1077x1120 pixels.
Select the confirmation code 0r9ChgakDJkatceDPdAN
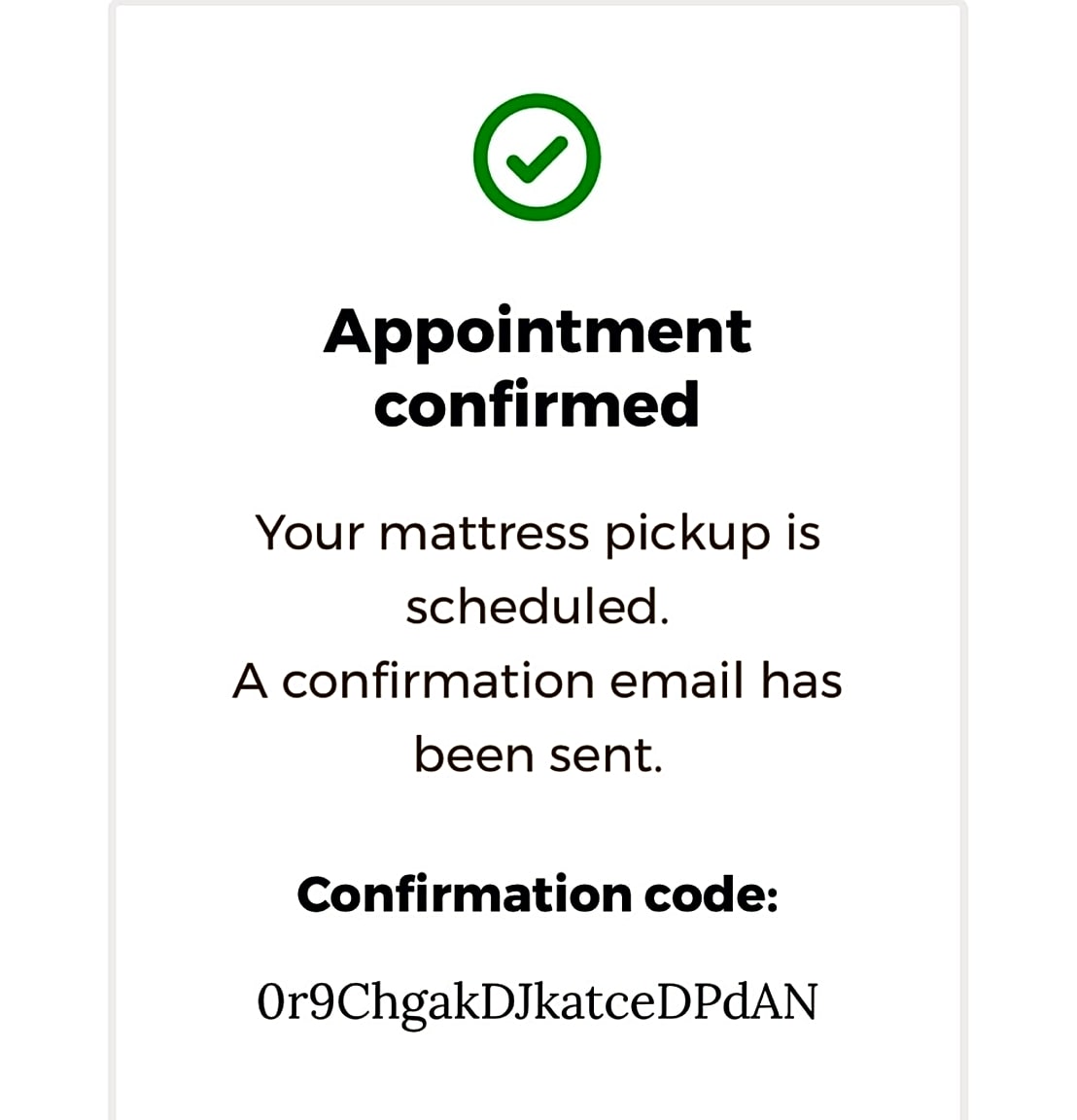pyautogui.click(x=537, y=1002)
